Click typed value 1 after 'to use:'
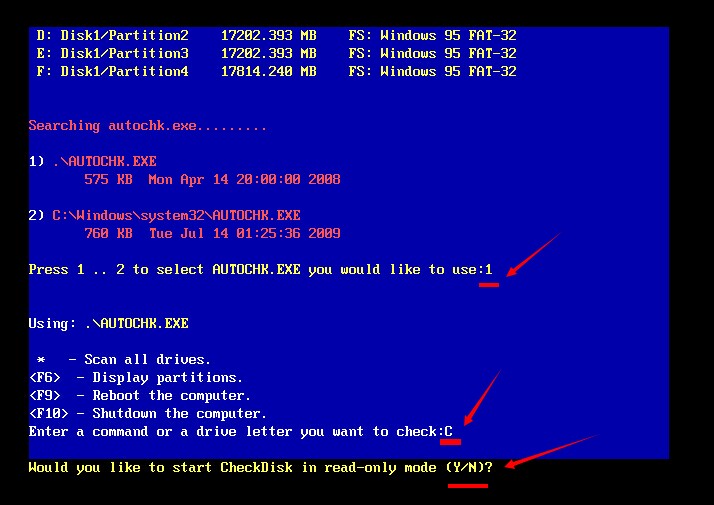714x505 pixels. [489, 270]
